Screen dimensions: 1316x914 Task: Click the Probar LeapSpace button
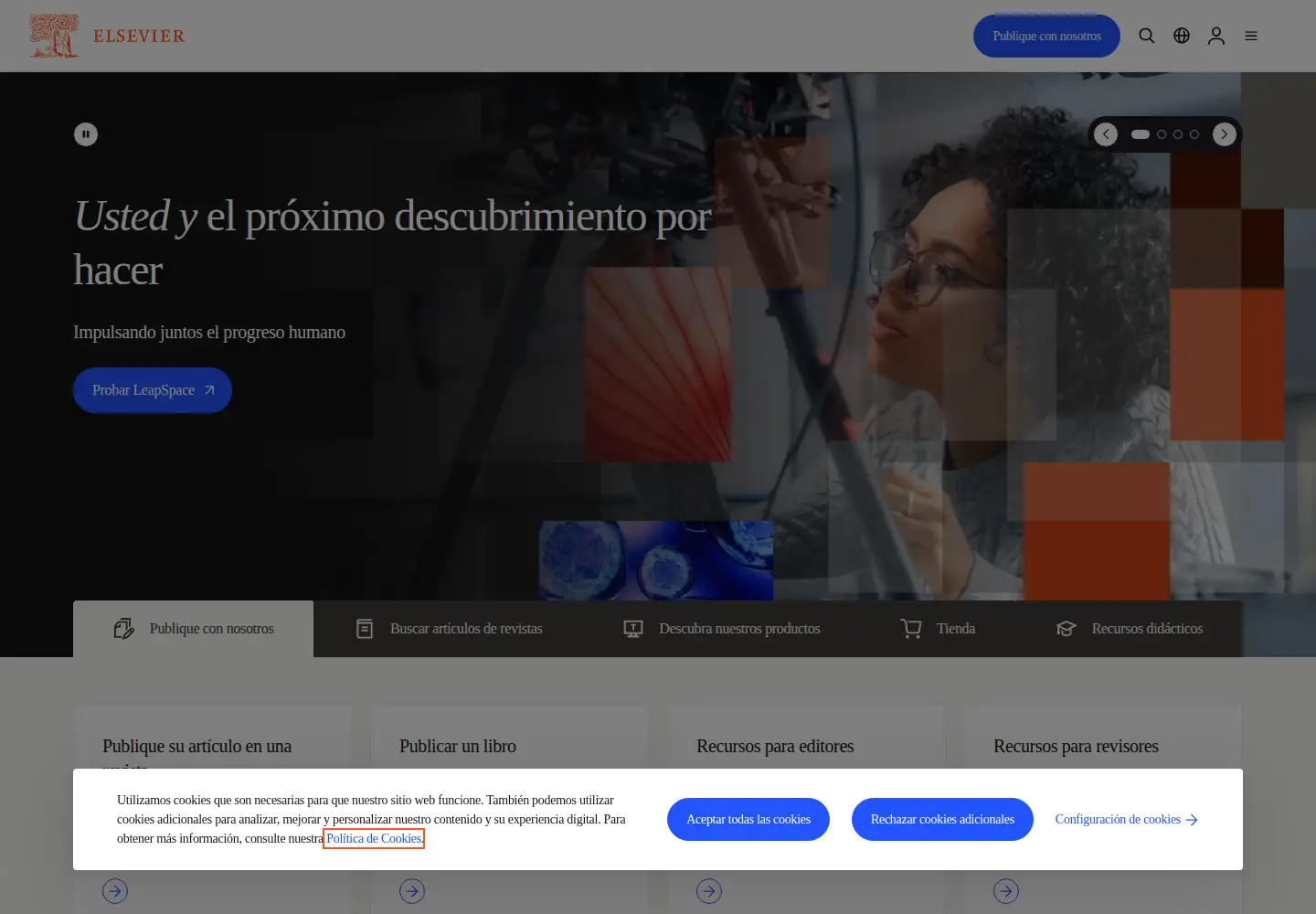[153, 390]
